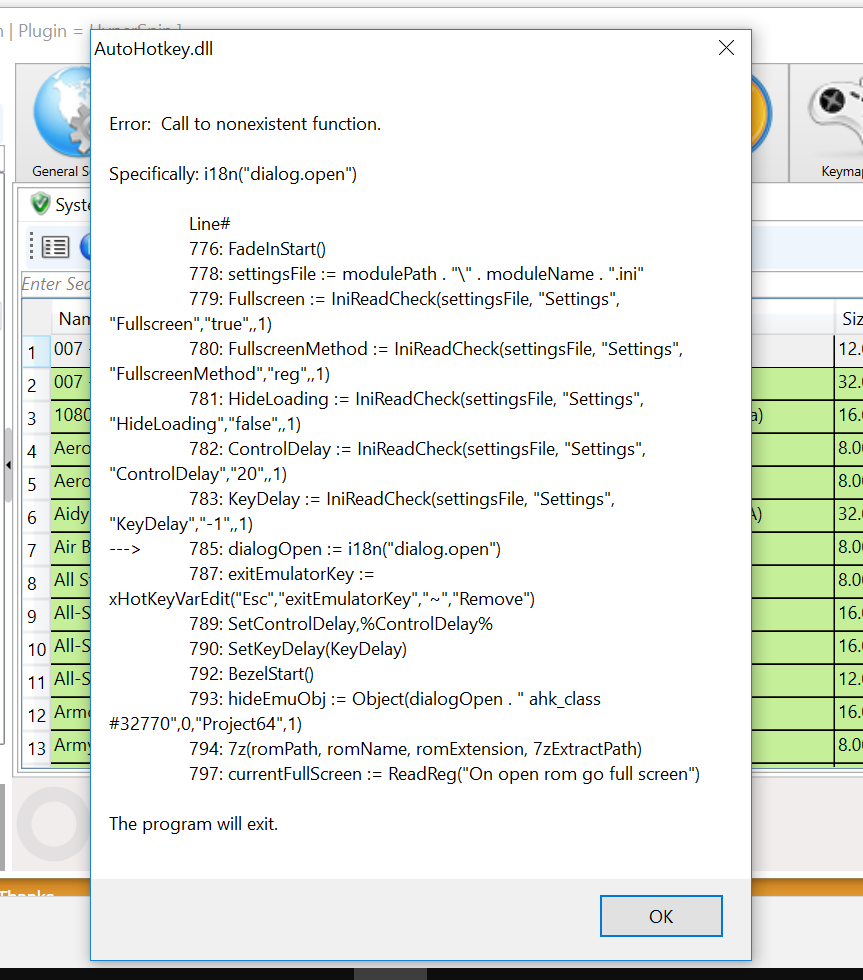Select the row 7 cell starting 'Air B'
863x980 pixels.
[71, 548]
